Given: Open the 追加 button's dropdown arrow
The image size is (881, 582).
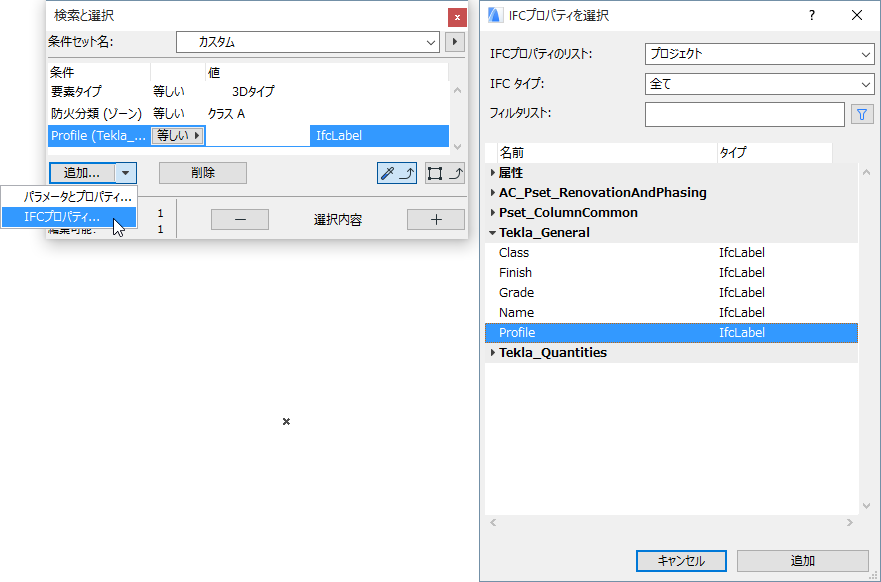Looking at the screenshot, I should (126, 173).
